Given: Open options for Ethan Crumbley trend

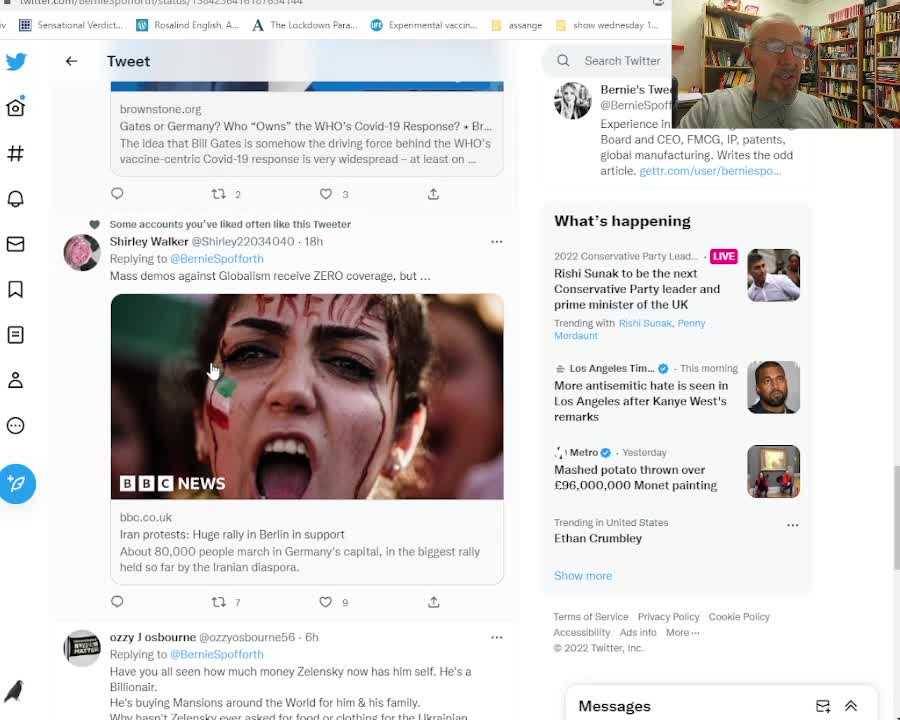Looking at the screenshot, I should coord(793,525).
